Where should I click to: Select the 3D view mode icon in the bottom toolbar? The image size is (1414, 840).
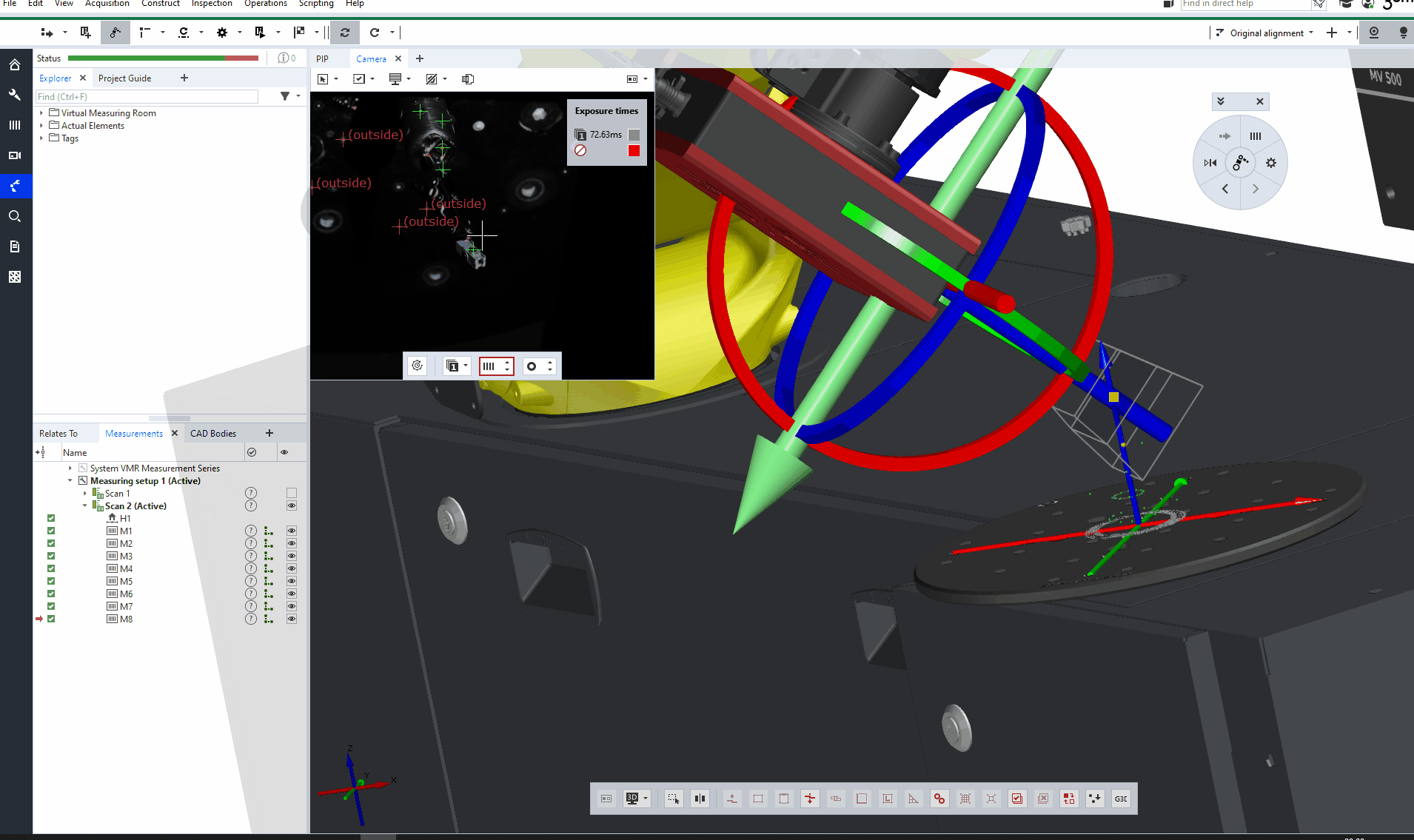click(x=633, y=798)
